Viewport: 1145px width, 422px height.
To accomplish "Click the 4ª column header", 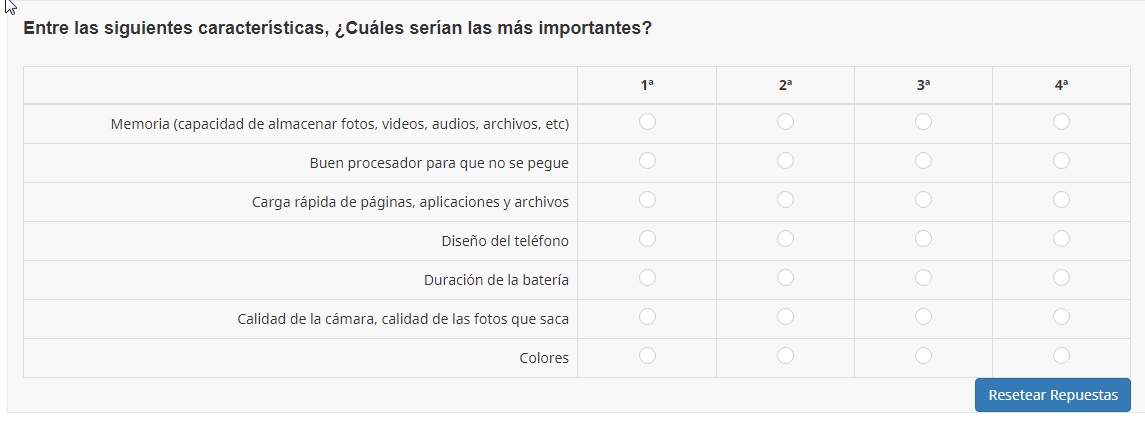I will [x=1061, y=86].
